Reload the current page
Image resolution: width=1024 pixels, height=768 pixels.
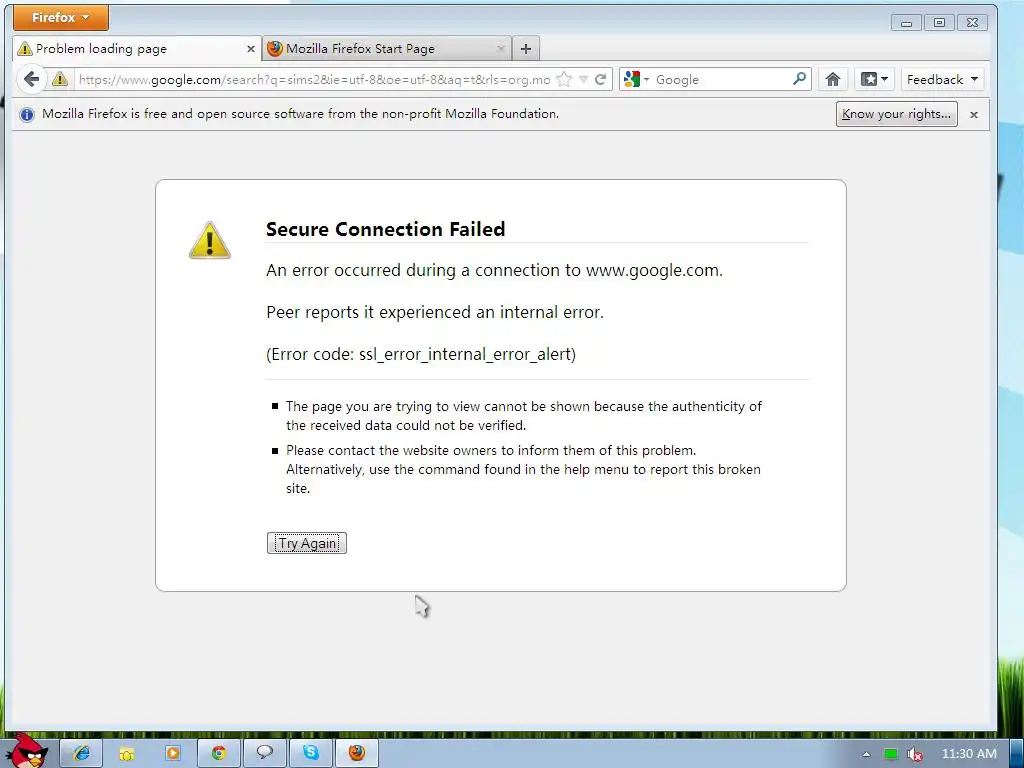pos(601,80)
